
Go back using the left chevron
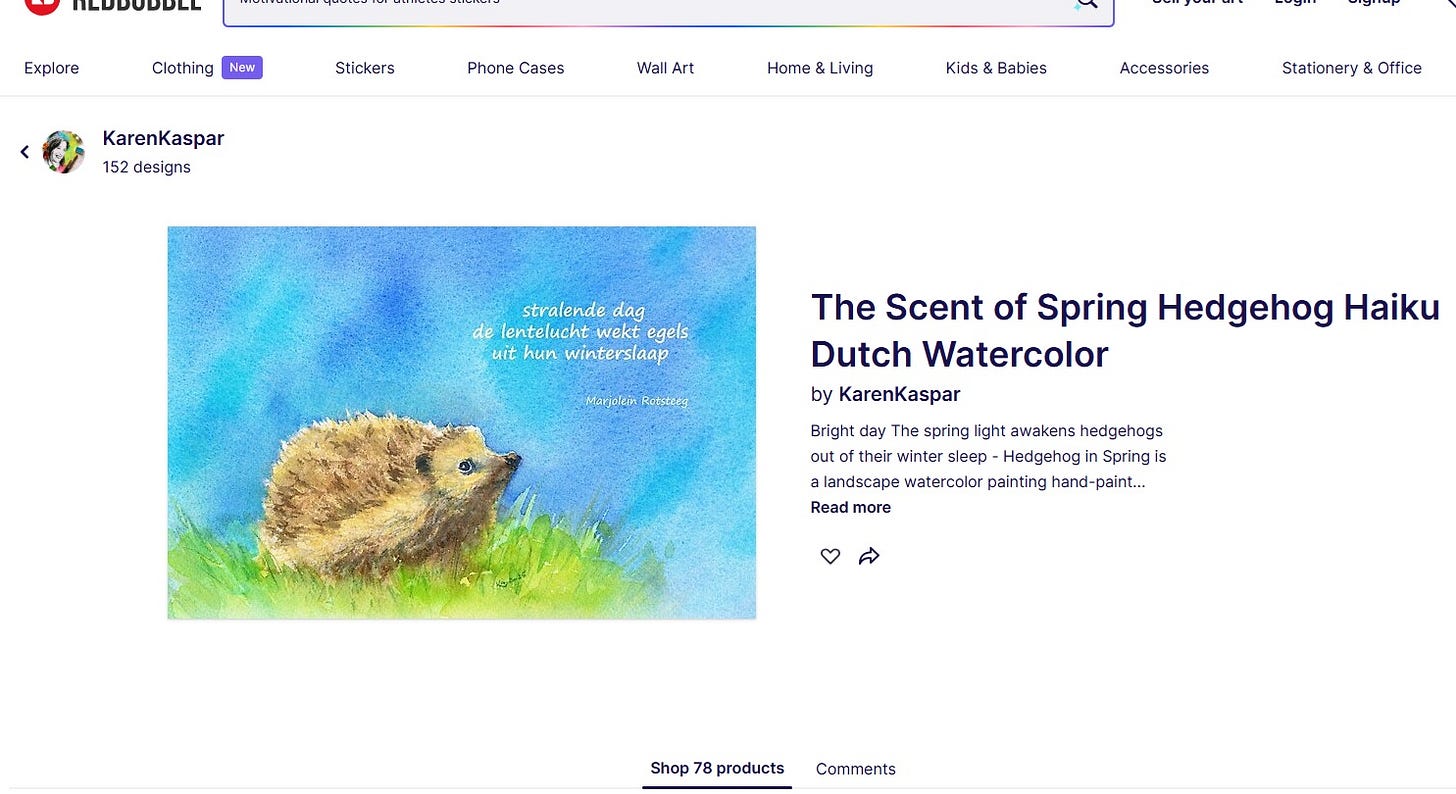pos(25,152)
